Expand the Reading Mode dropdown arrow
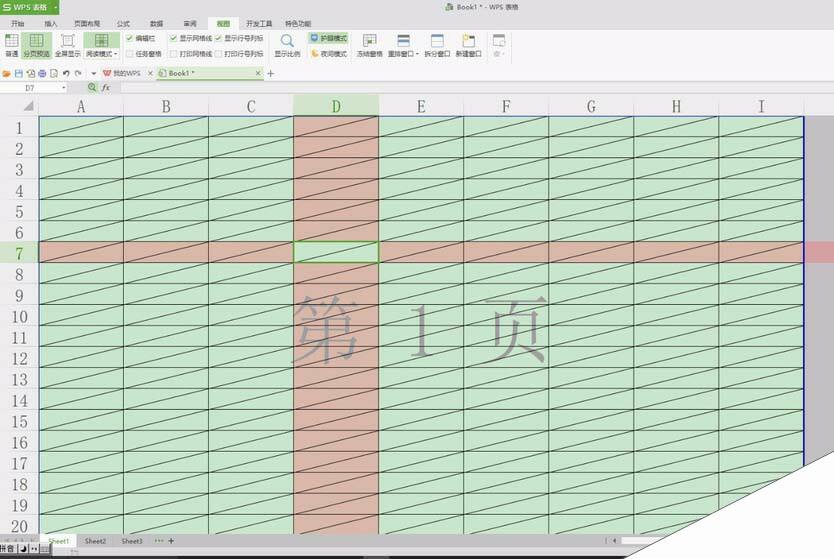This screenshot has height=559, width=834. pos(115,54)
